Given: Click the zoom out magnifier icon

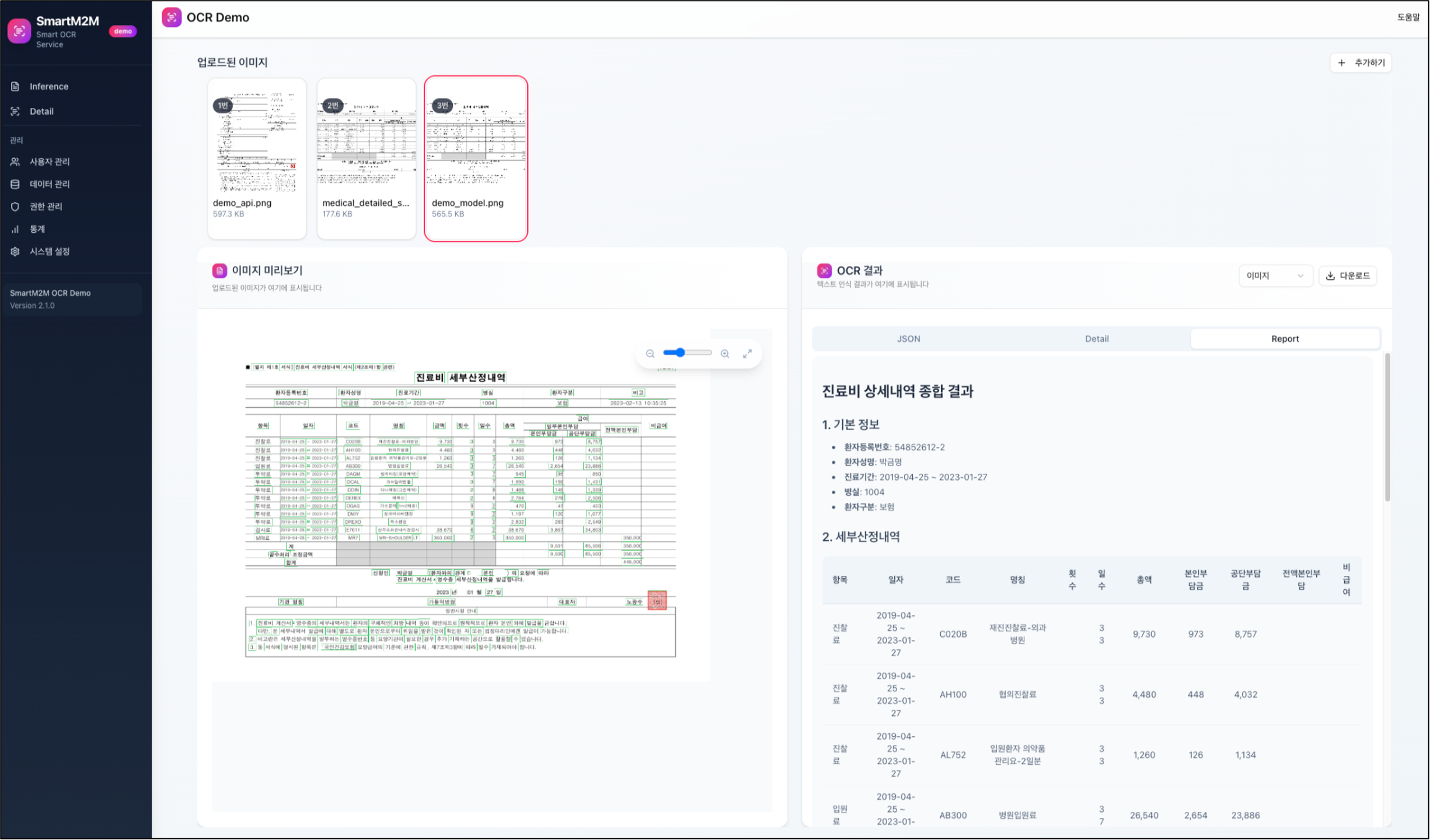Looking at the screenshot, I should [x=650, y=353].
